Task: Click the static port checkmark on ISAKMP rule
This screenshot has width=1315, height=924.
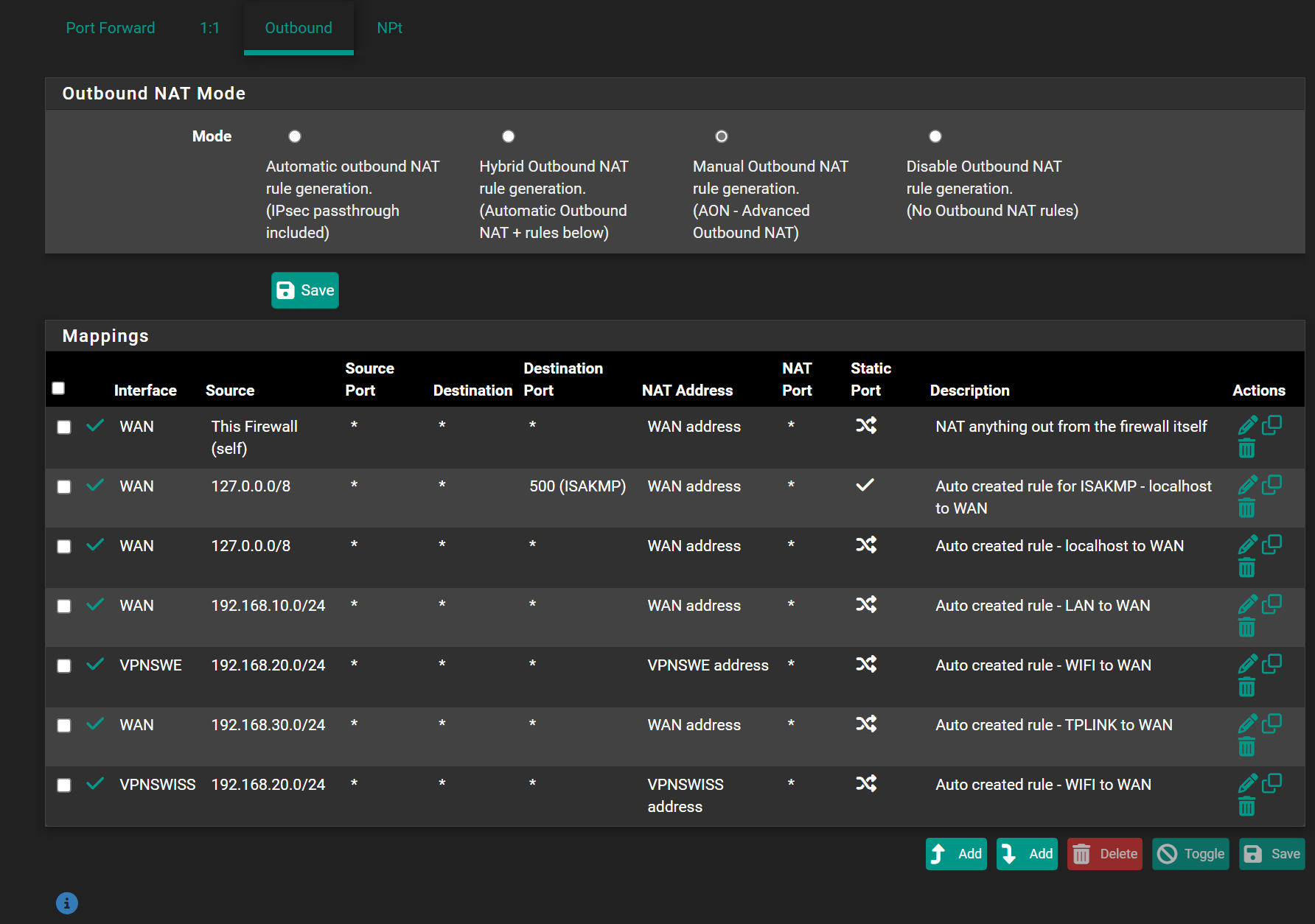Action: (865, 485)
